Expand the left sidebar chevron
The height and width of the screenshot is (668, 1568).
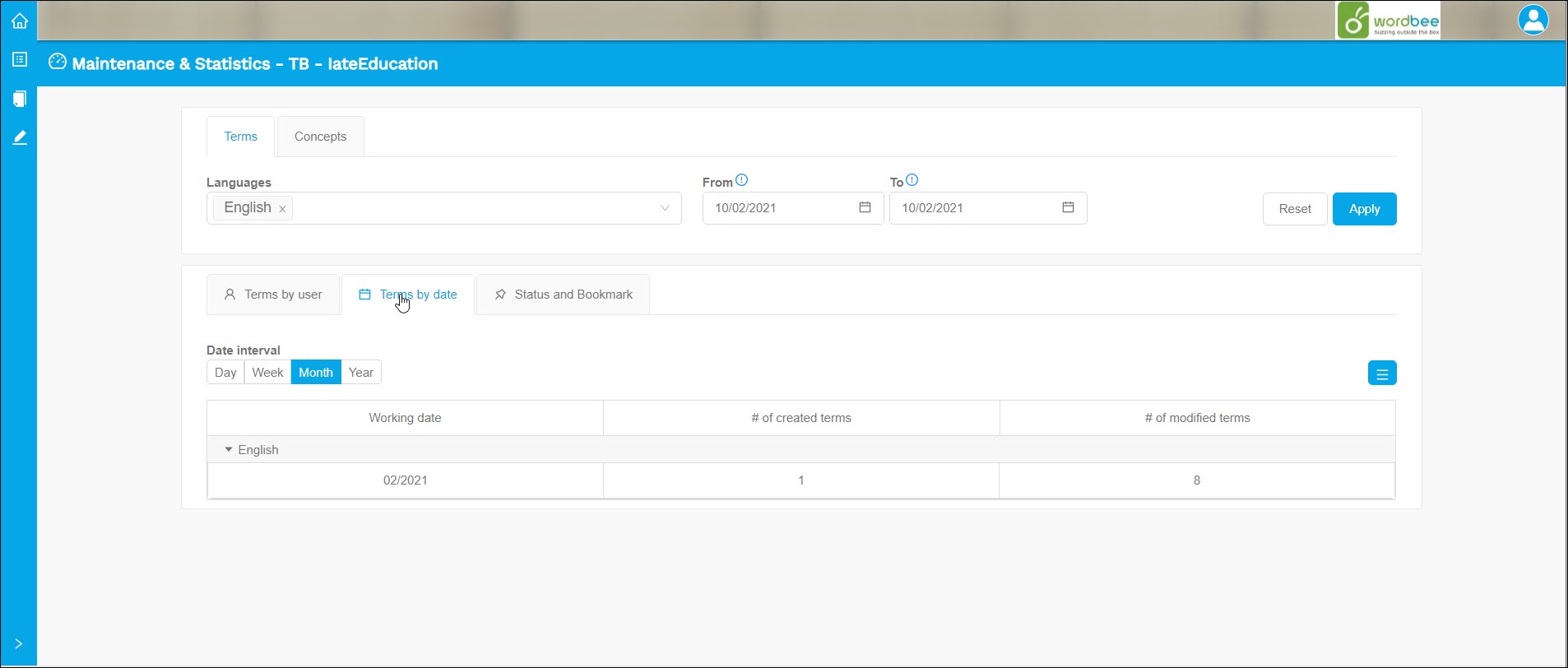18,644
